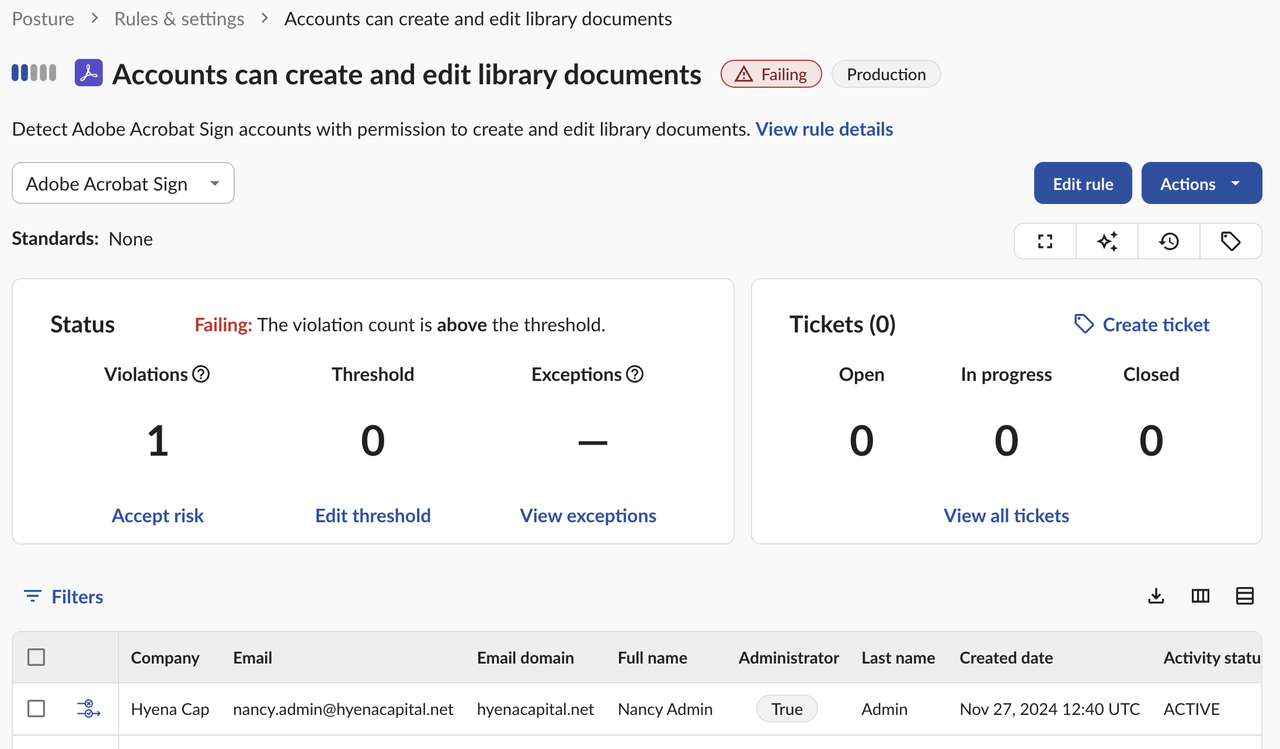Open View all tickets link
Viewport: 1280px width, 749px height.
[1006, 516]
